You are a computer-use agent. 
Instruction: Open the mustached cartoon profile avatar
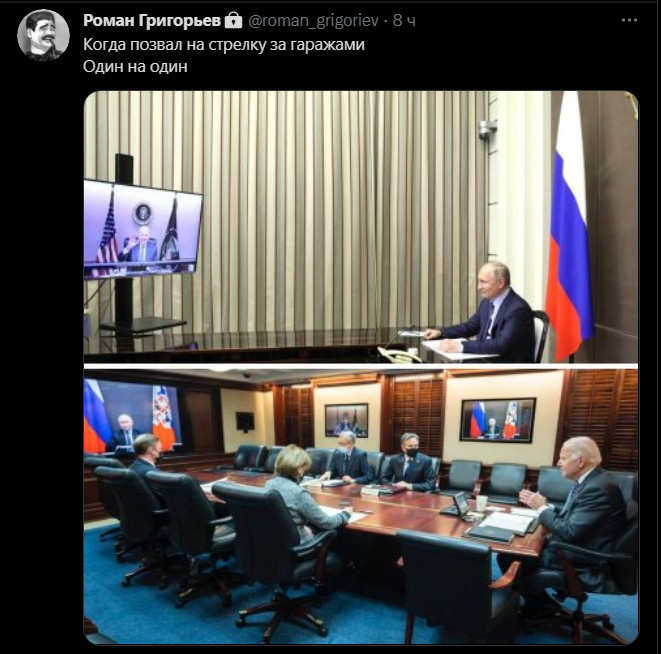[x=43, y=35]
